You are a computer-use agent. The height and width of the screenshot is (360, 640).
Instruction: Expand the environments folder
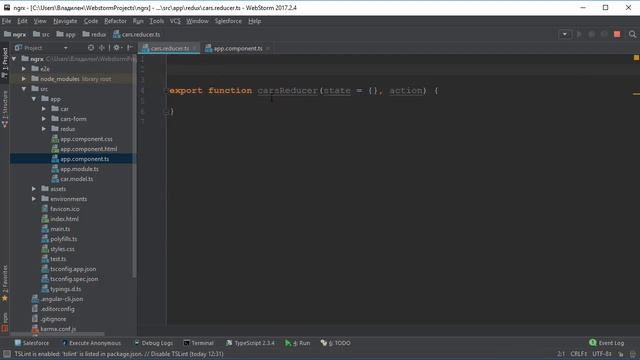(x=34, y=199)
